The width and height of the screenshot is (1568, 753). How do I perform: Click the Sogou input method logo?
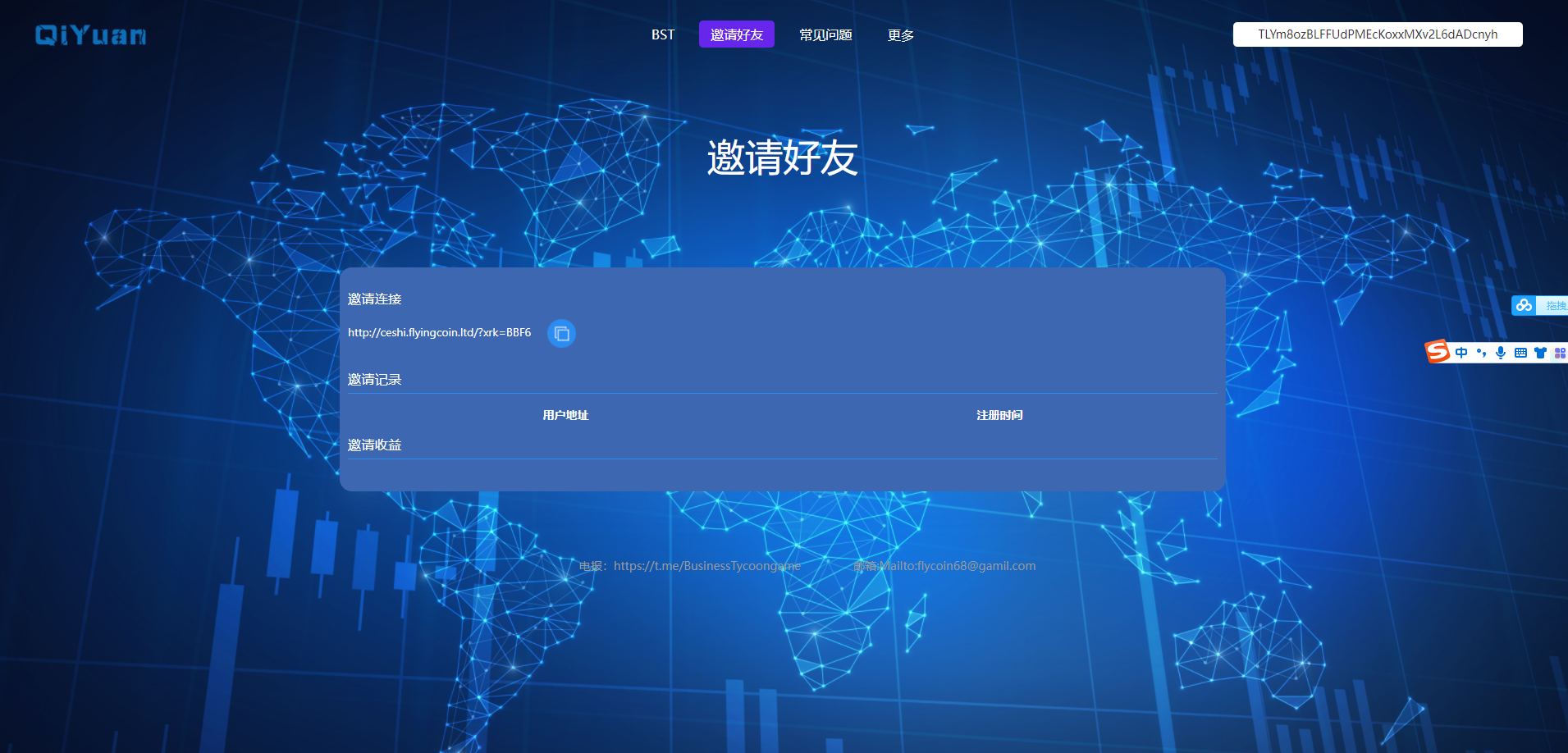pos(1438,352)
